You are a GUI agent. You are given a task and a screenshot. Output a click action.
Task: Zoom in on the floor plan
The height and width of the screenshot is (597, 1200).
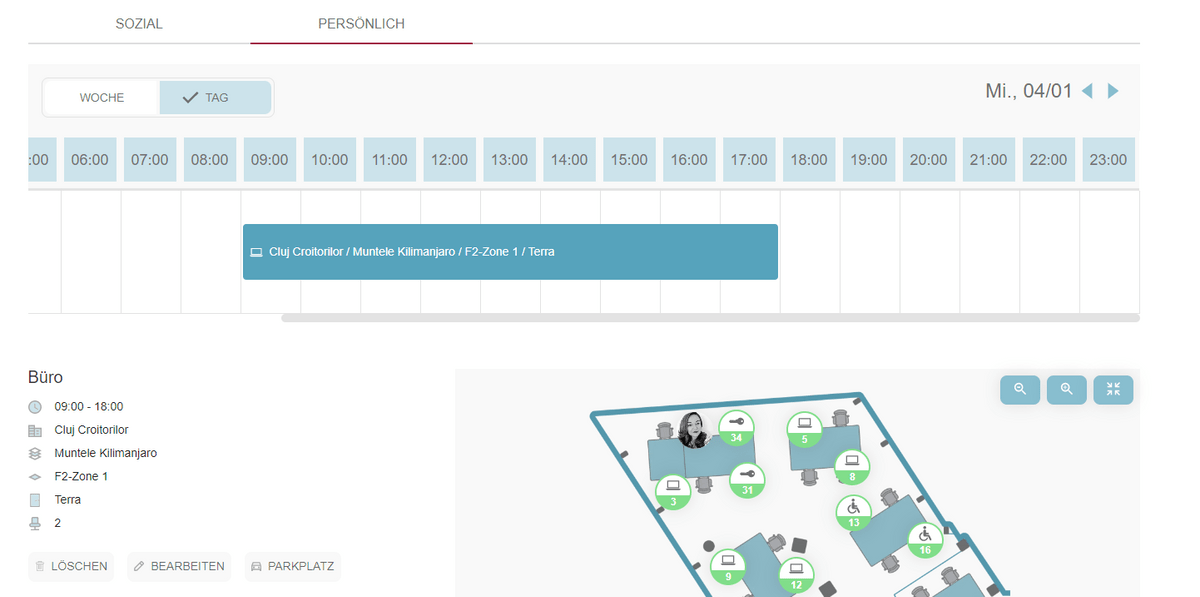(1066, 390)
